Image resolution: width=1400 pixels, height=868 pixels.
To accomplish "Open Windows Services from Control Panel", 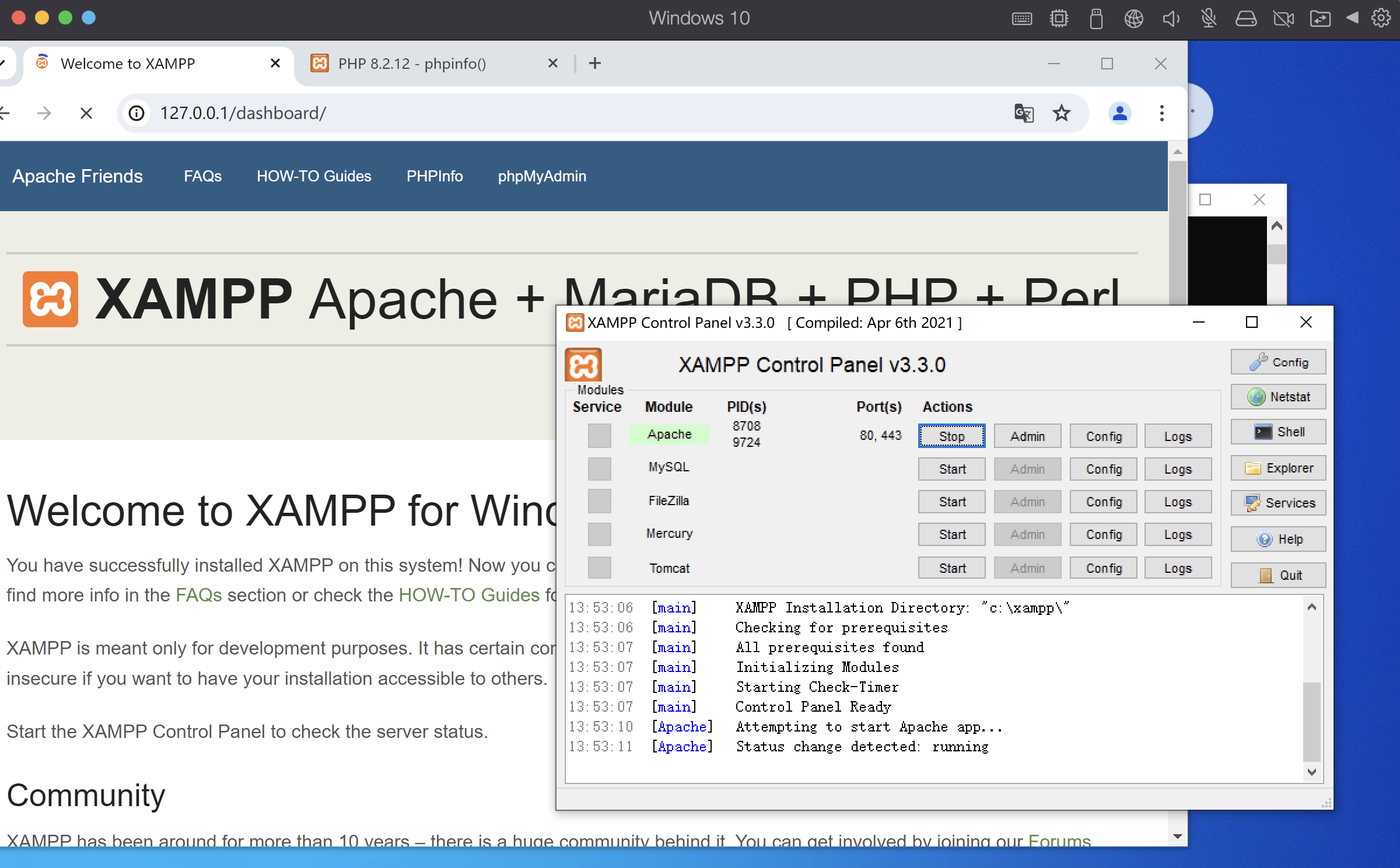I will pyautogui.click(x=1278, y=503).
